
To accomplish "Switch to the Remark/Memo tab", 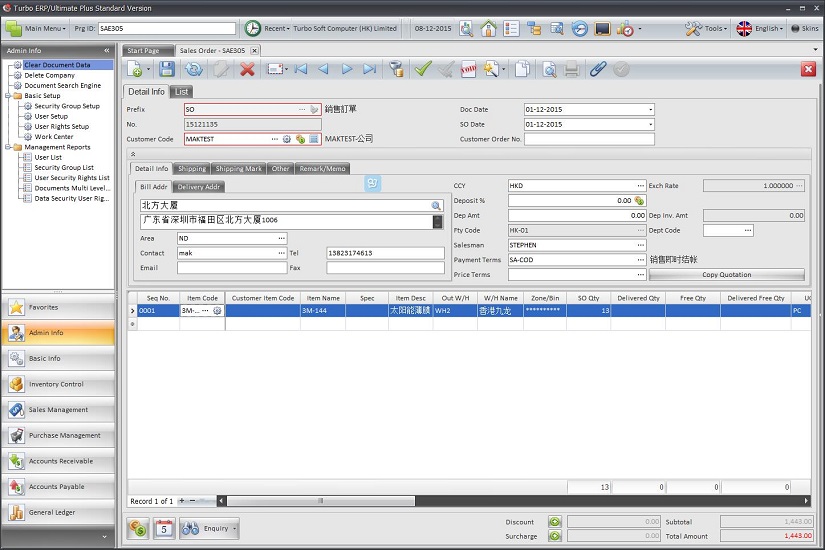I will [322, 168].
